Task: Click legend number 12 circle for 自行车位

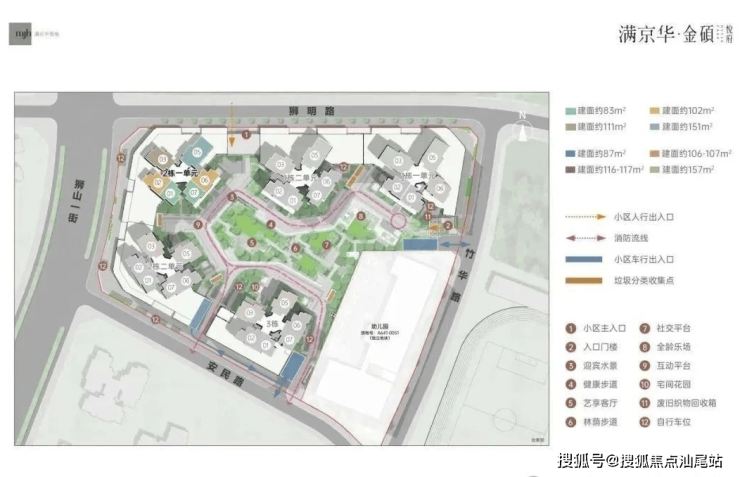Action: point(645,422)
